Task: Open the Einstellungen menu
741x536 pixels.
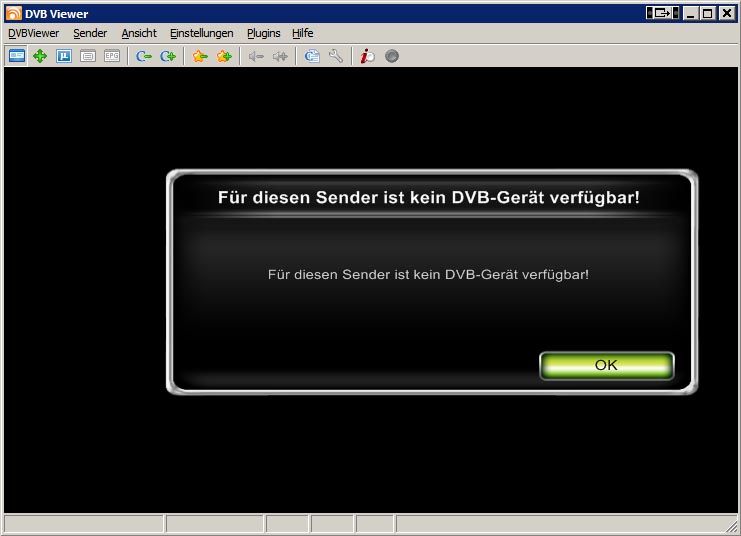Action: (x=202, y=33)
